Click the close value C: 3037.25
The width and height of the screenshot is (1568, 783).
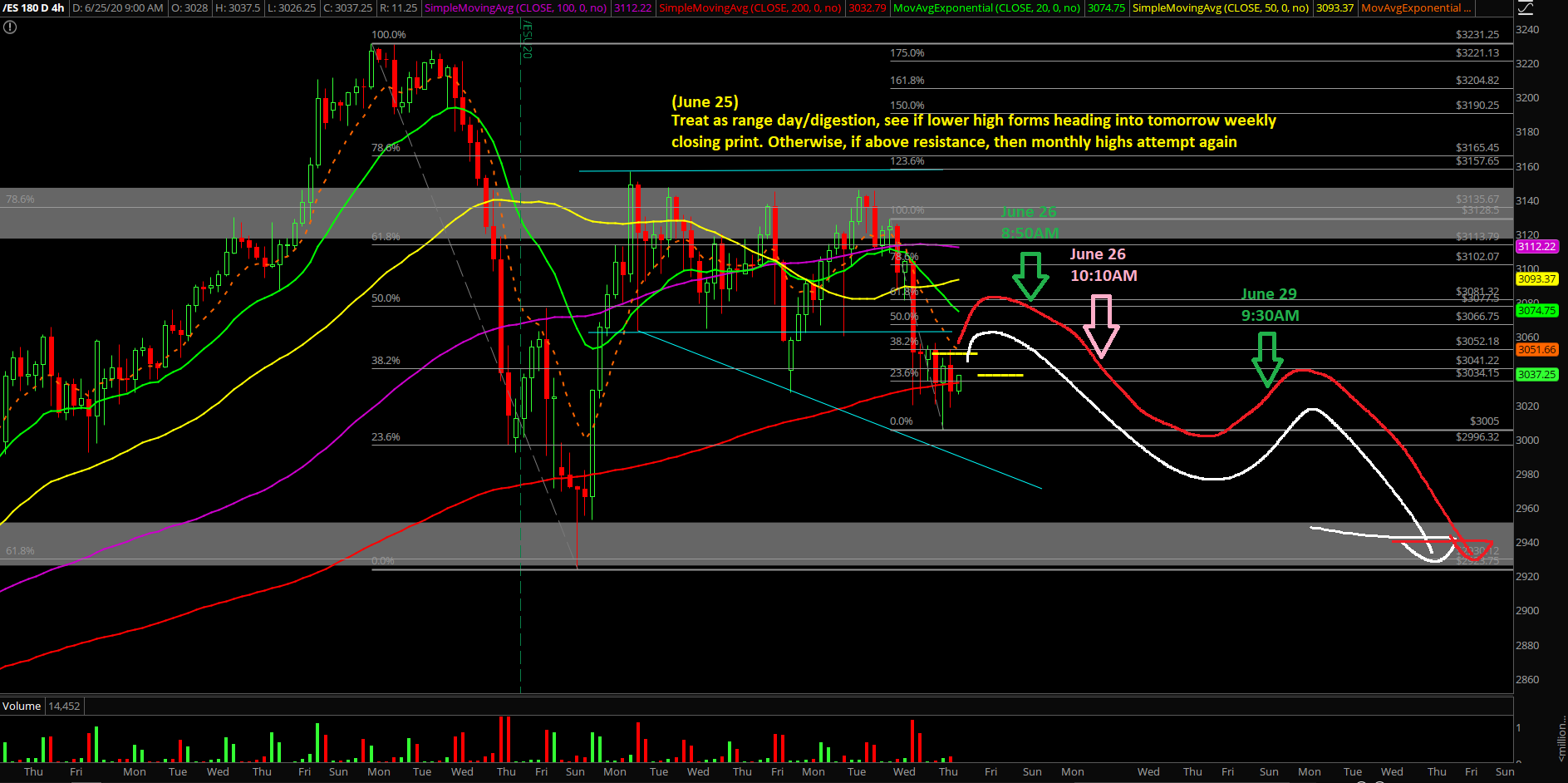[x=347, y=7]
